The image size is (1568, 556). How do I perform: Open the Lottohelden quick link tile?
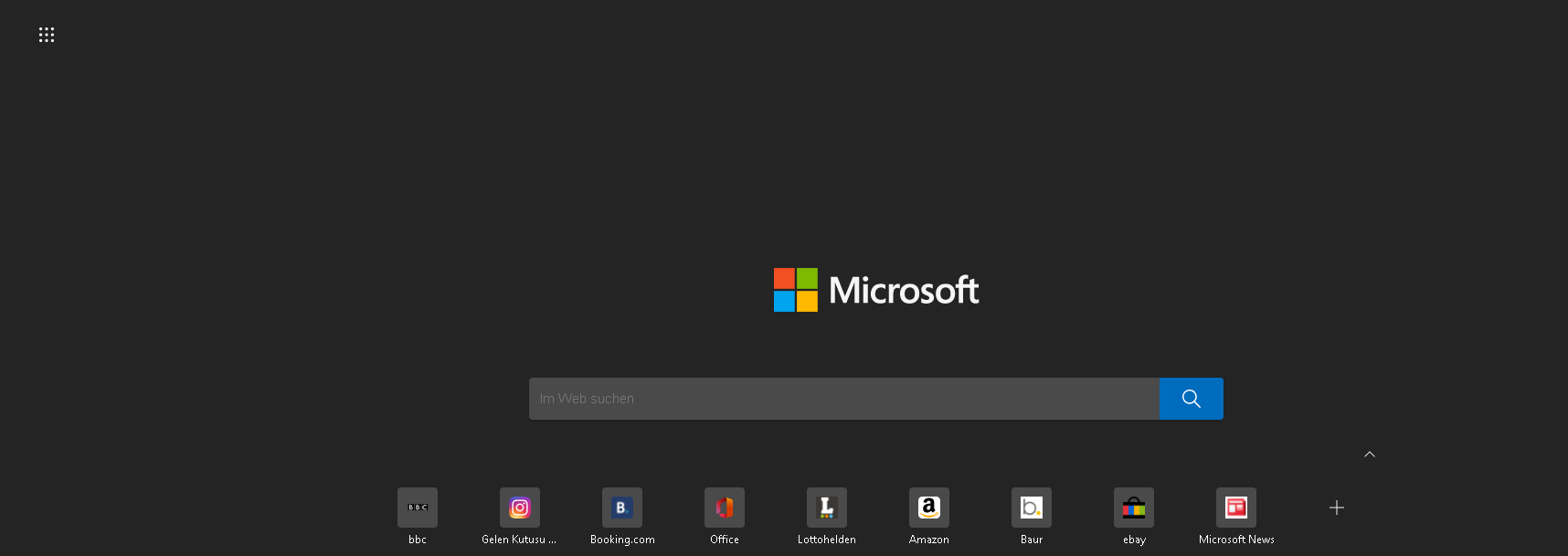[827, 508]
